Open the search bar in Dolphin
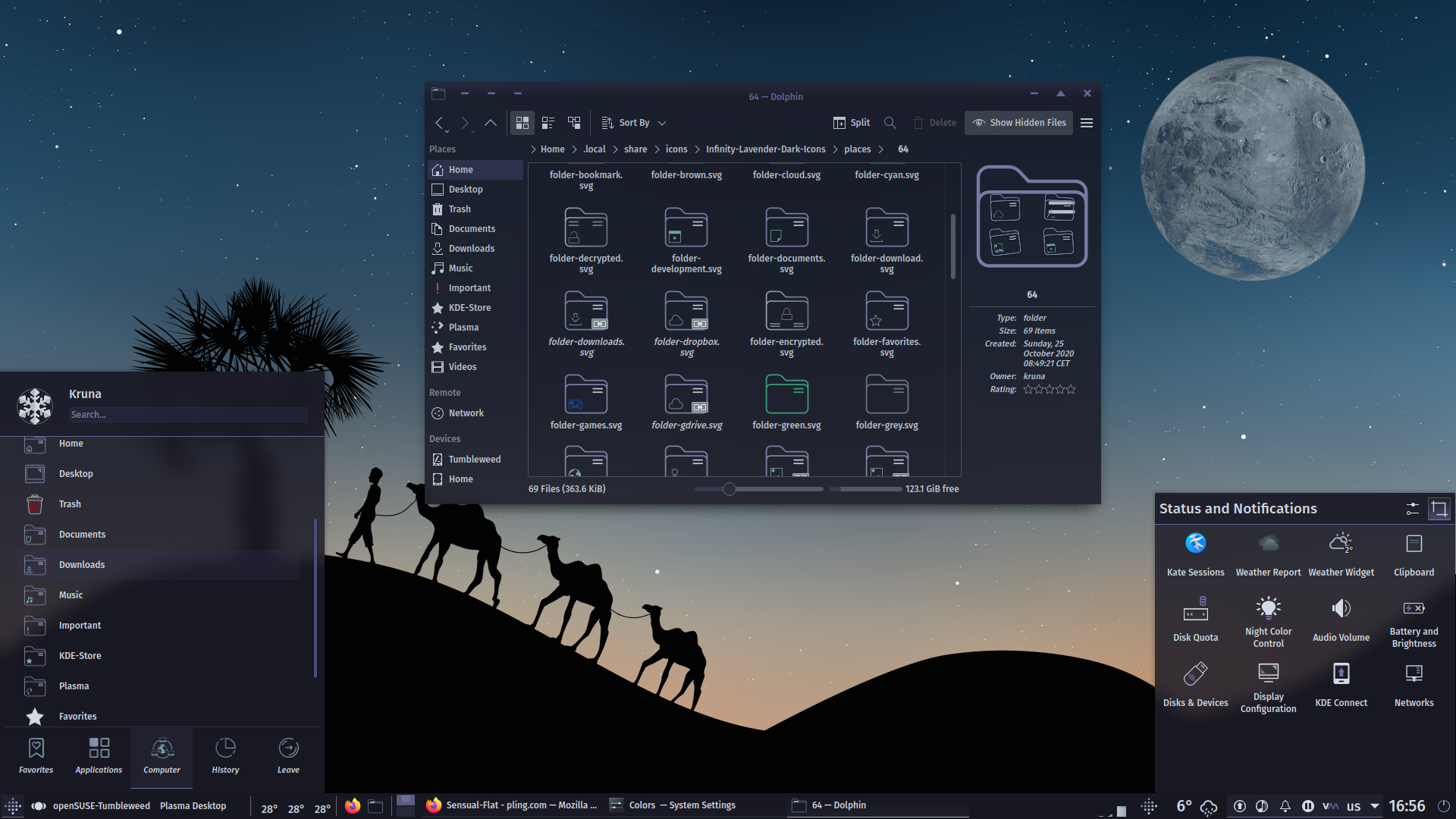The image size is (1456, 819). 890,122
